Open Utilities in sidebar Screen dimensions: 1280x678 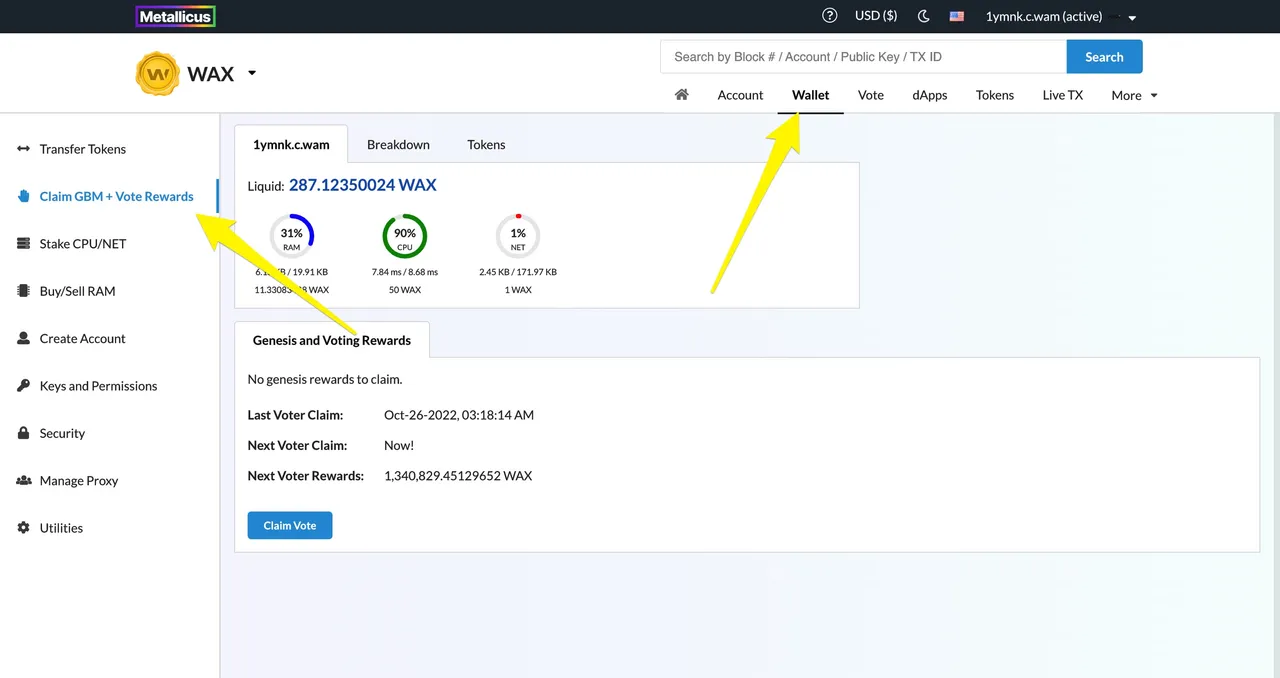coord(61,528)
